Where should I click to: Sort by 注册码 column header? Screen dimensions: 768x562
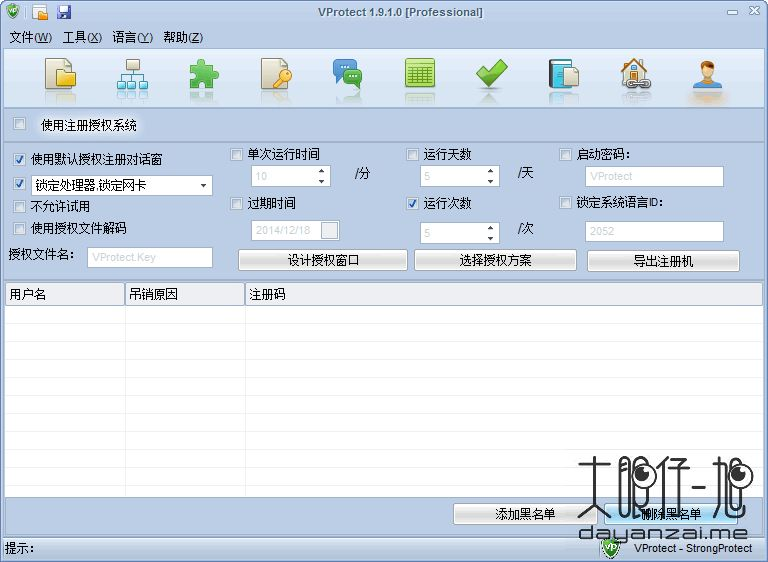pyautogui.click(x=504, y=294)
